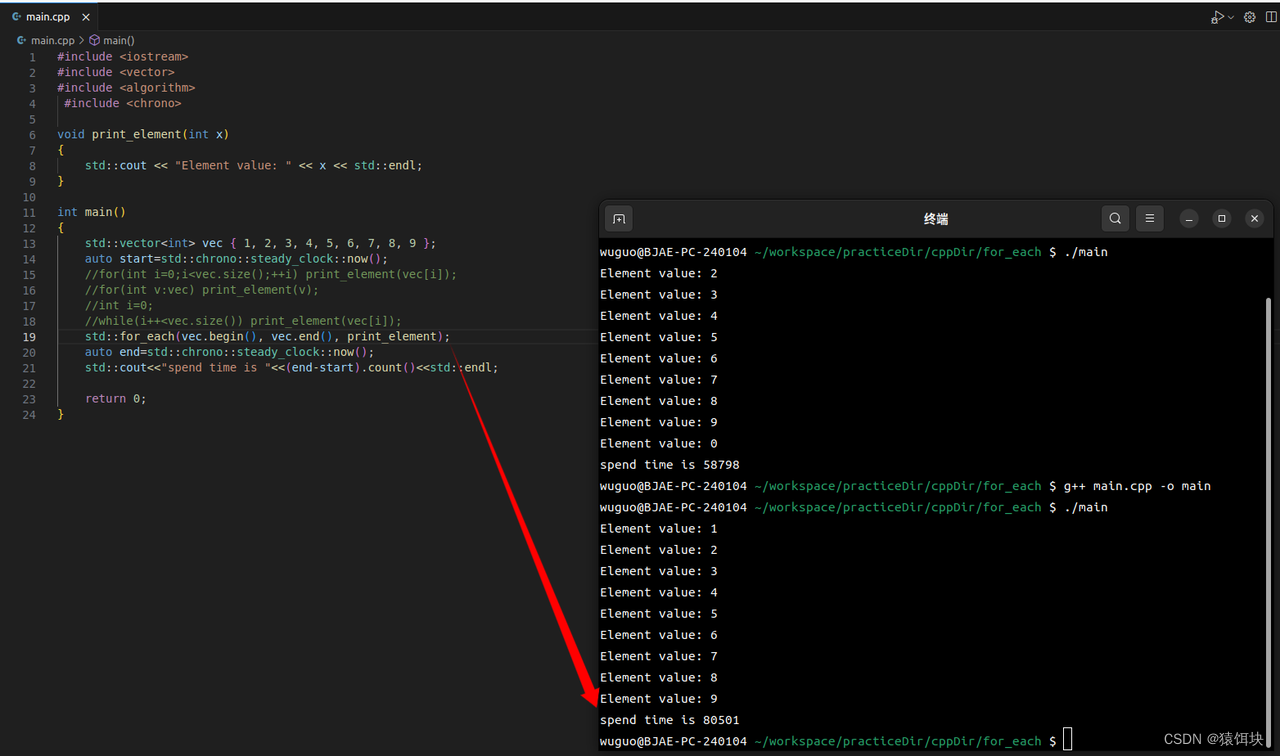Split the editor using the split icon

(1270, 16)
